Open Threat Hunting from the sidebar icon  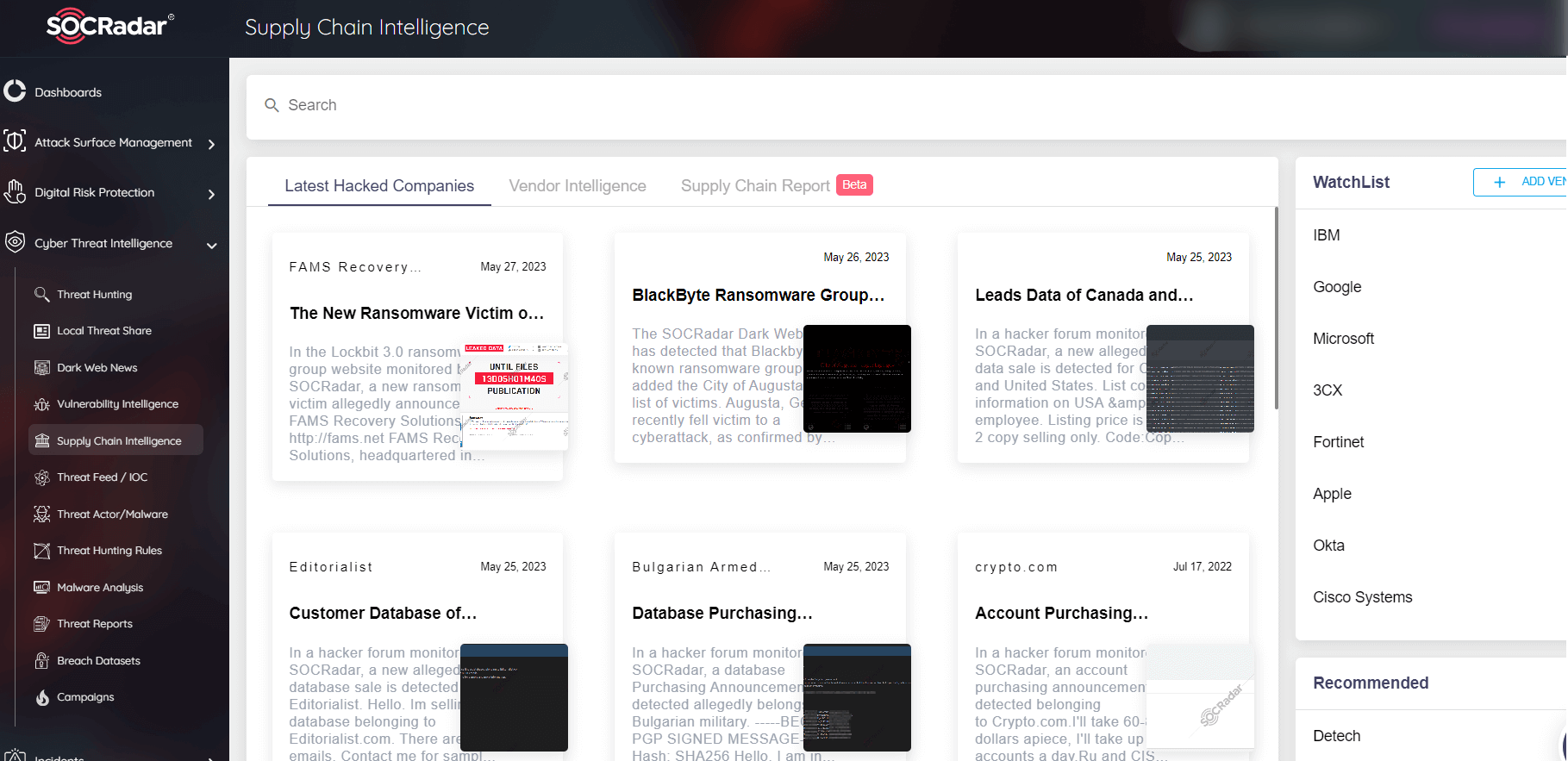(41, 295)
